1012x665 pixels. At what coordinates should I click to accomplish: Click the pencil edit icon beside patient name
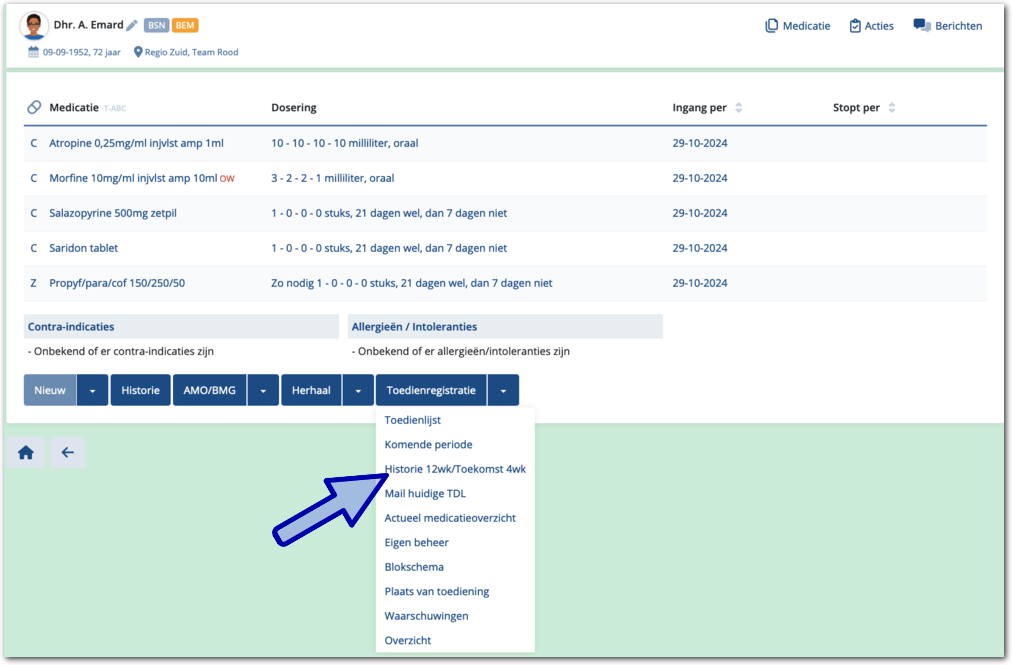[132, 25]
